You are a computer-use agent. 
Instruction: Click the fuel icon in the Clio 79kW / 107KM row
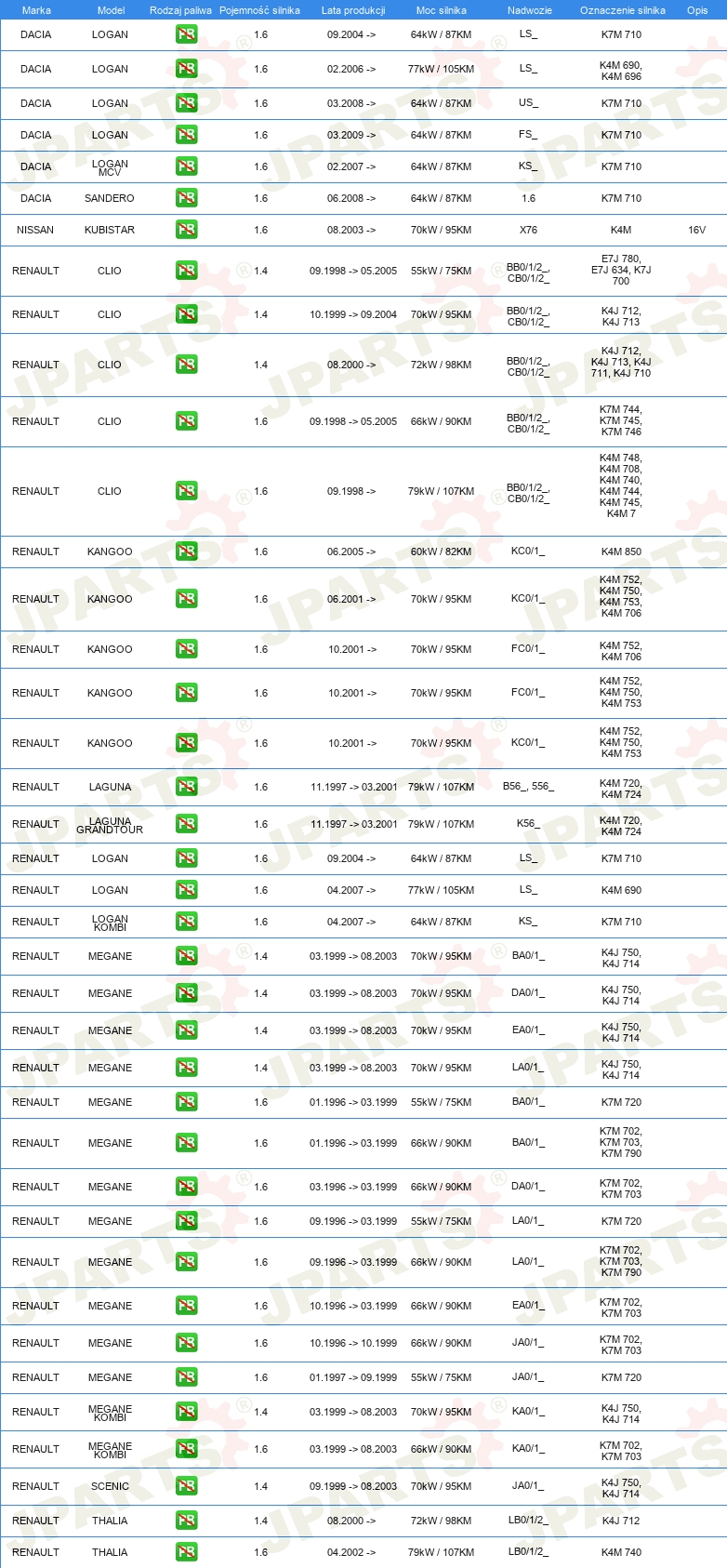coord(186,491)
